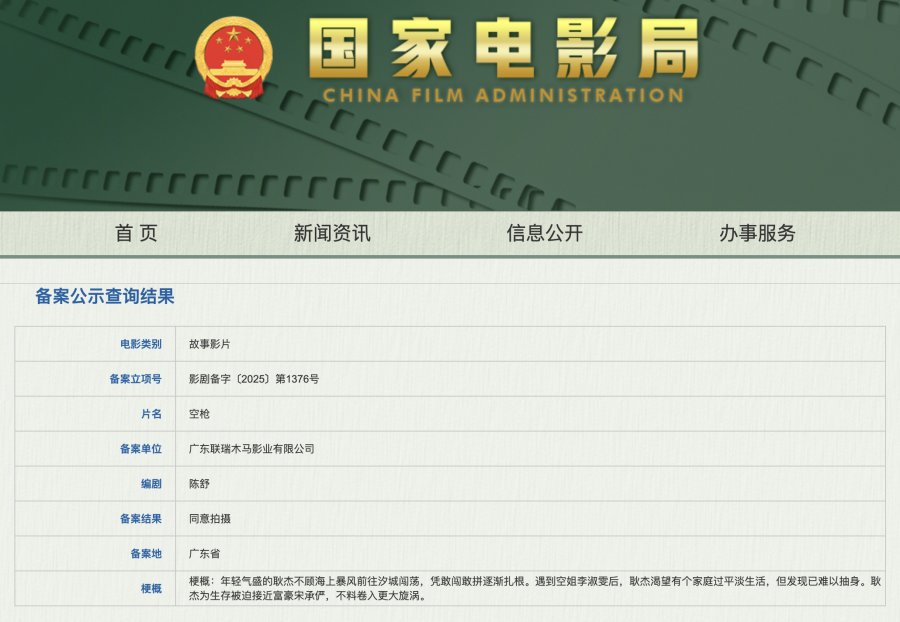Click the 电影类别 row label
900x622 pixels.
[x=140, y=344]
